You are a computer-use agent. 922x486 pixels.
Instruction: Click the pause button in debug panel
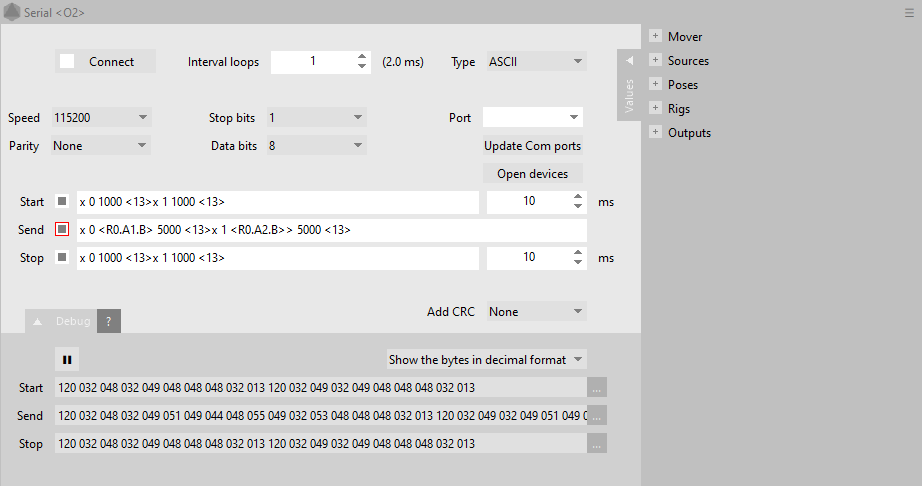[67, 359]
